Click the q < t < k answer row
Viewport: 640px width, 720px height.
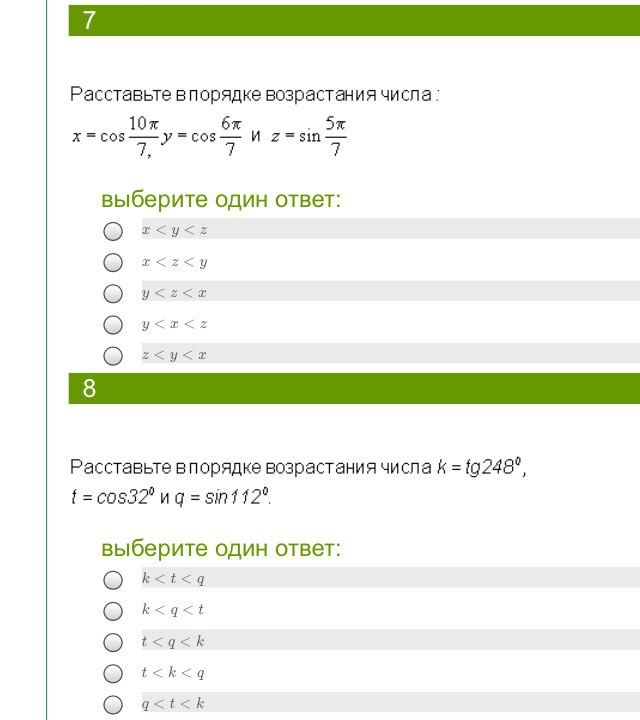click(391, 702)
